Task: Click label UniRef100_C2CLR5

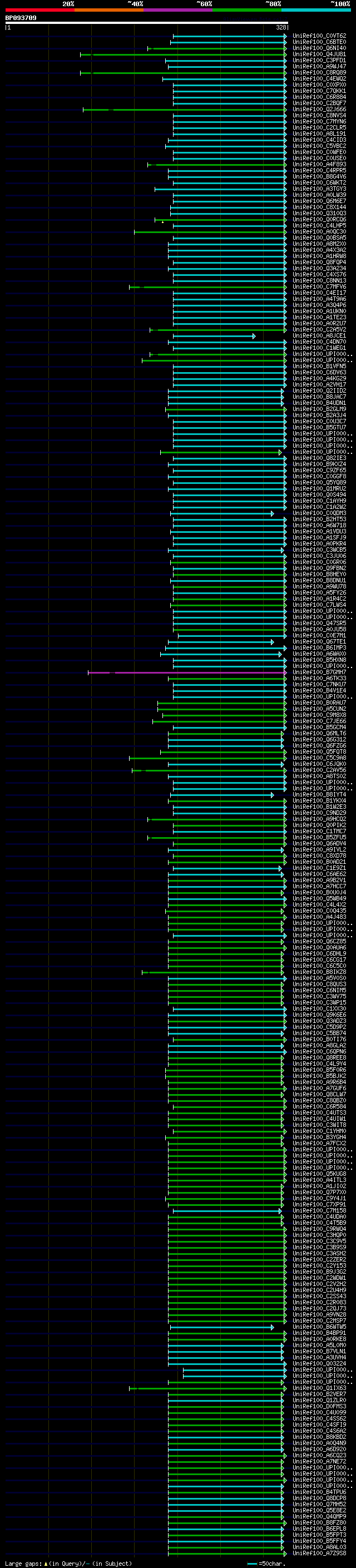Action: point(319,127)
